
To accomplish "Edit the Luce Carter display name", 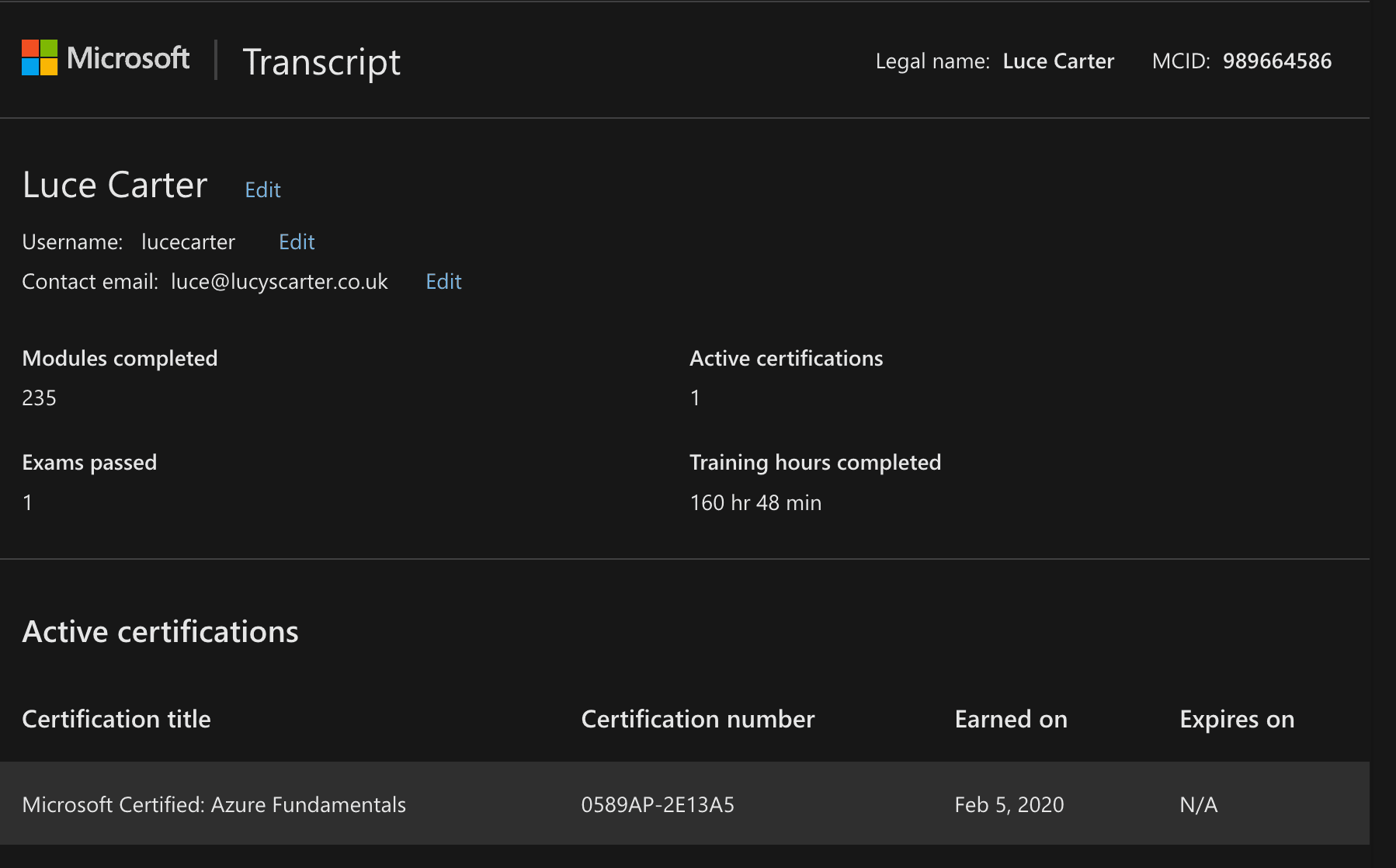I will 262,189.
